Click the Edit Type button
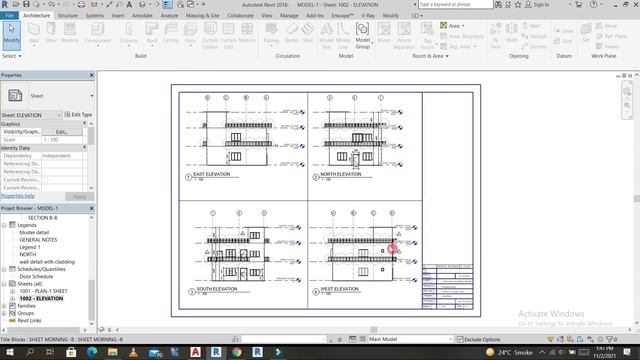 coord(78,115)
